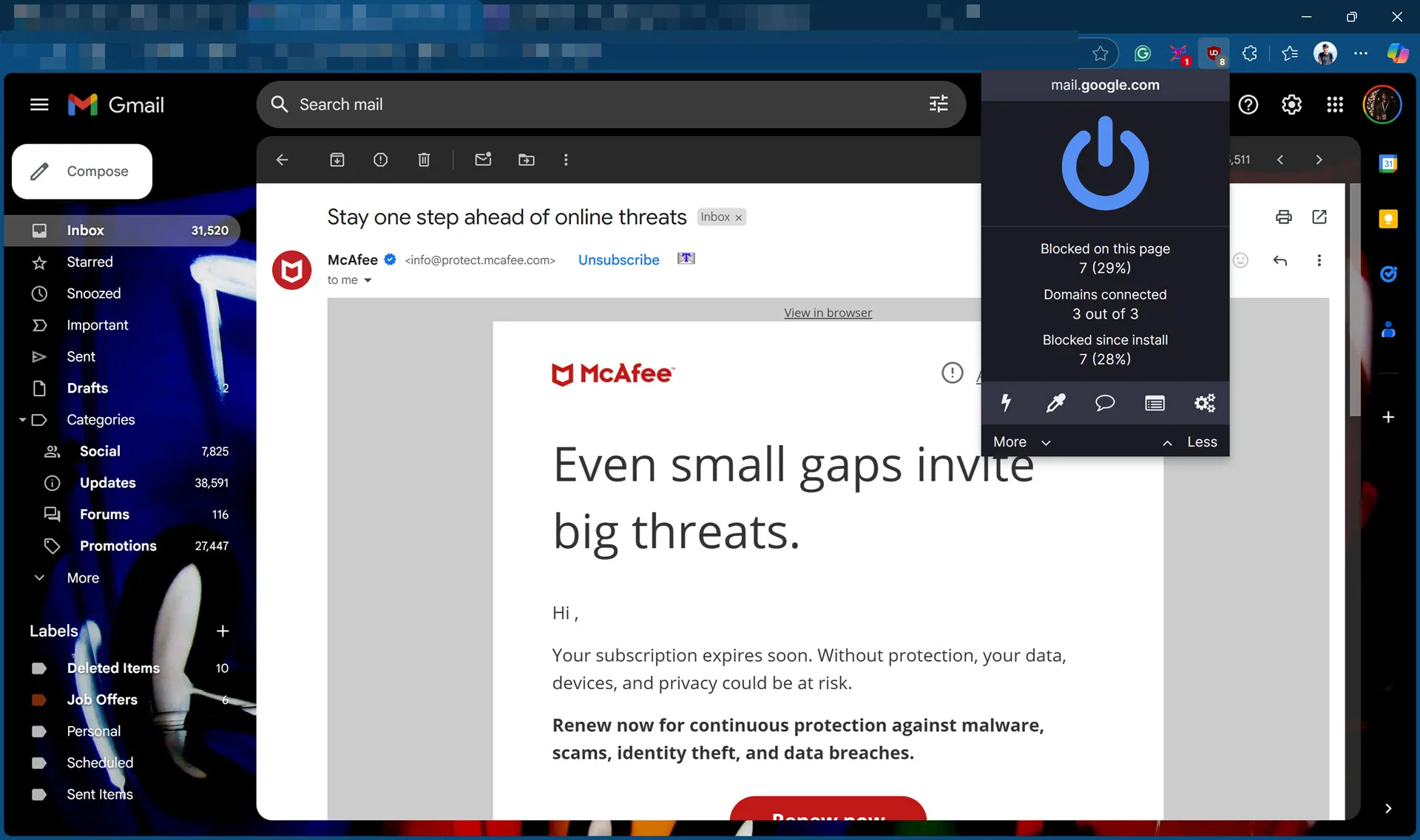Expand the More dropdown in uBlock popup
Screen dimensions: 1420x840
click(1023, 441)
